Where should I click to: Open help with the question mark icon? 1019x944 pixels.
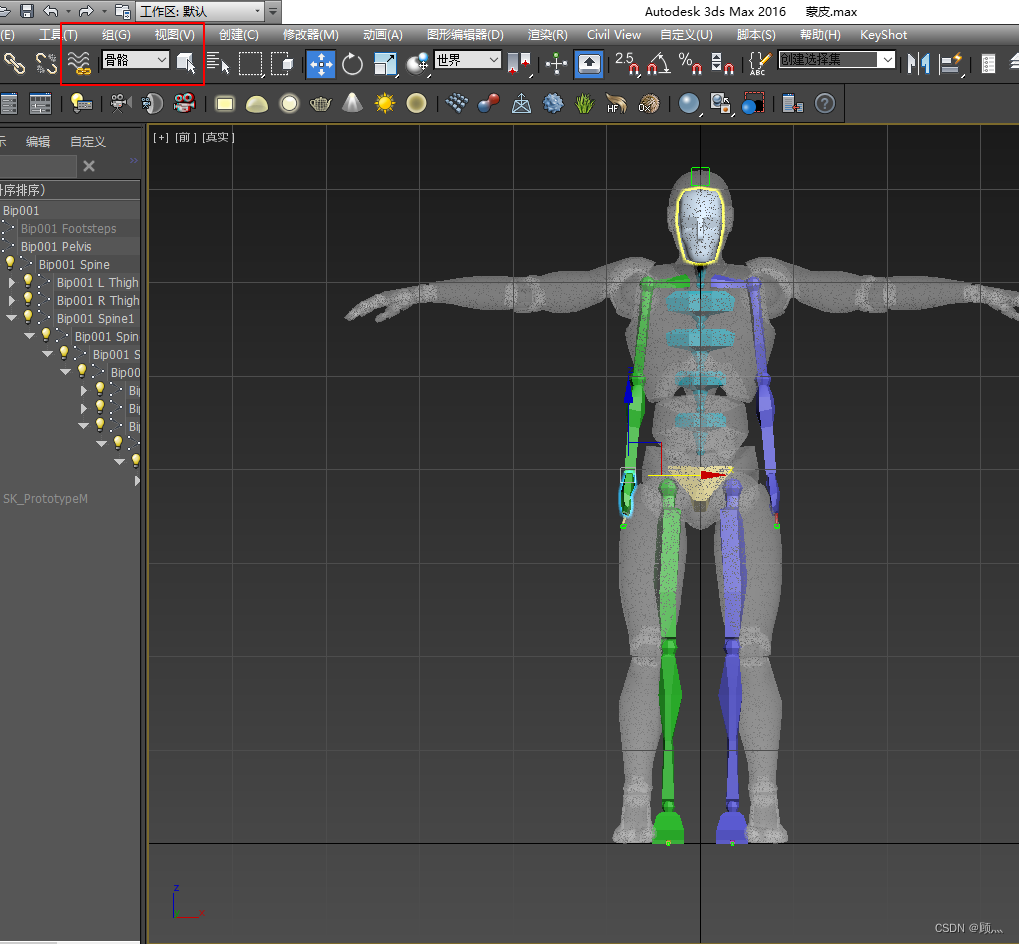pyautogui.click(x=824, y=103)
